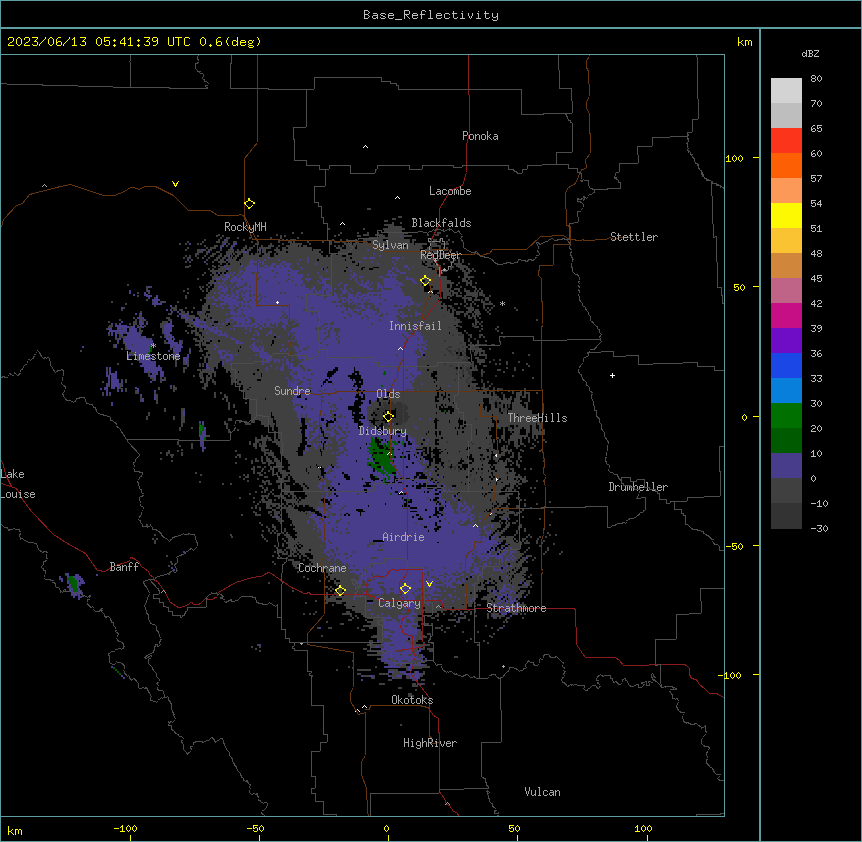Image resolution: width=862 pixels, height=842 pixels.
Task: Click the Sylvan label
Action: (x=390, y=245)
